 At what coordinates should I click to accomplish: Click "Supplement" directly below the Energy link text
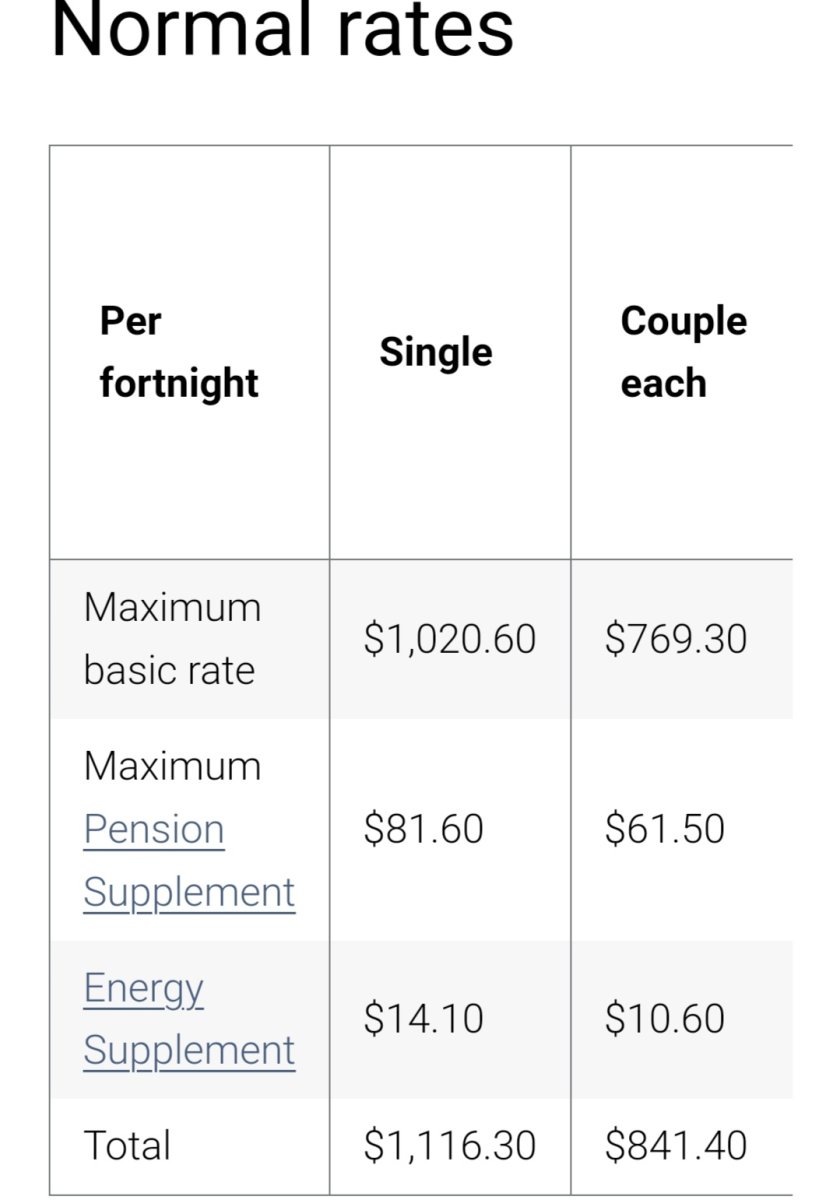(189, 1050)
